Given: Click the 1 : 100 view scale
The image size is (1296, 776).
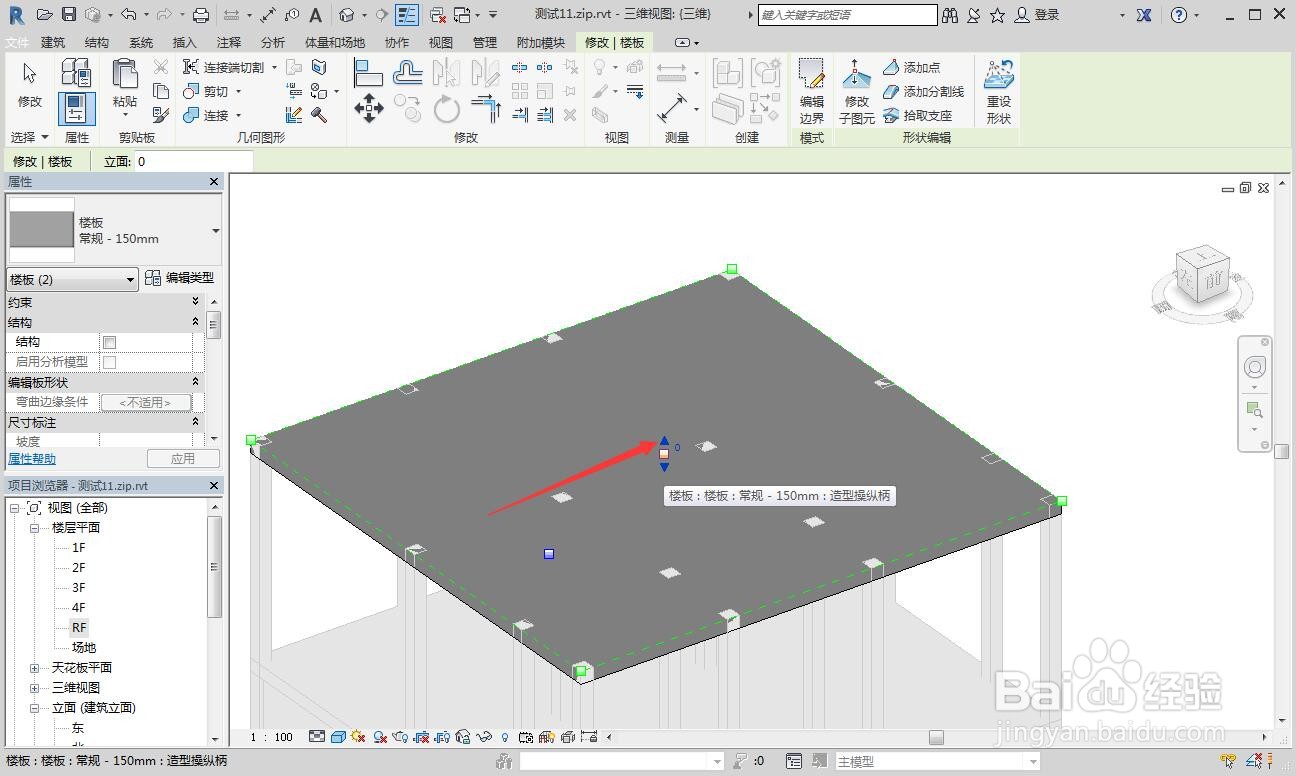Looking at the screenshot, I should (271, 737).
